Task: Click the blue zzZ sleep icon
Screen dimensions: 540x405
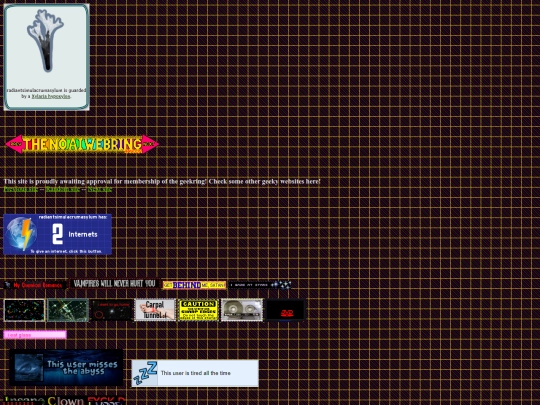Action: pos(145,373)
